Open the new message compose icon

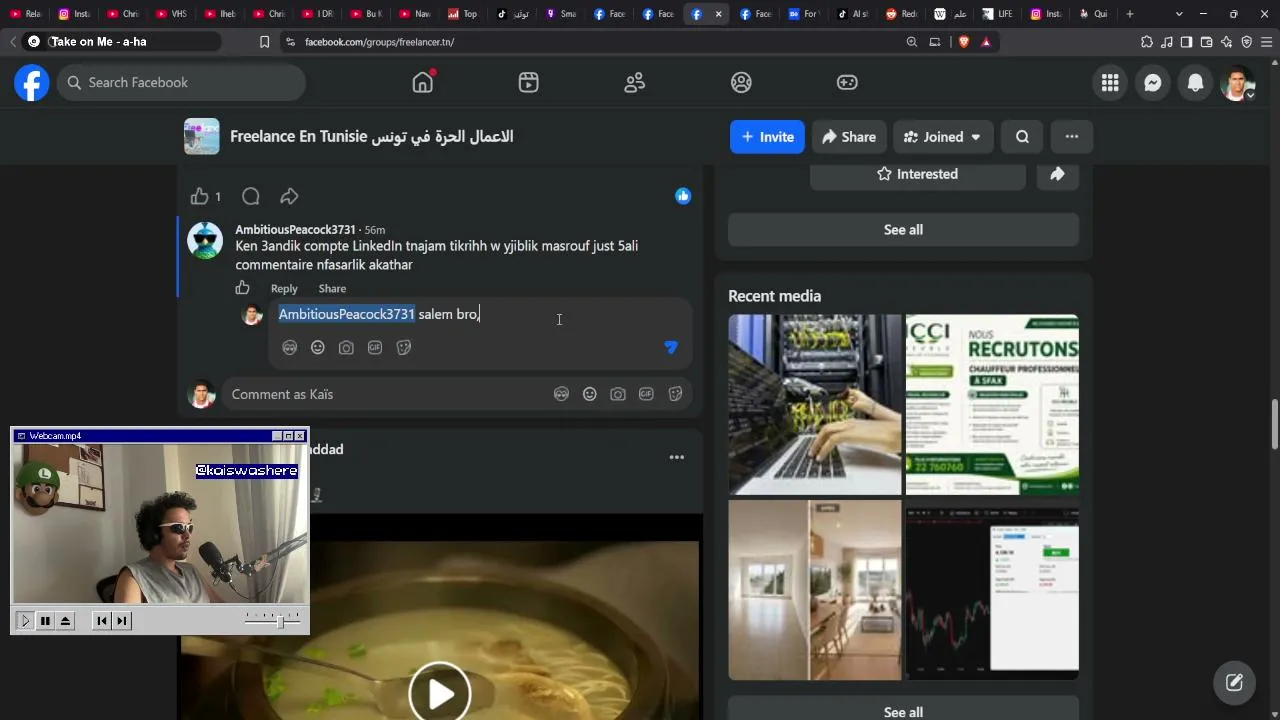click(x=1234, y=682)
